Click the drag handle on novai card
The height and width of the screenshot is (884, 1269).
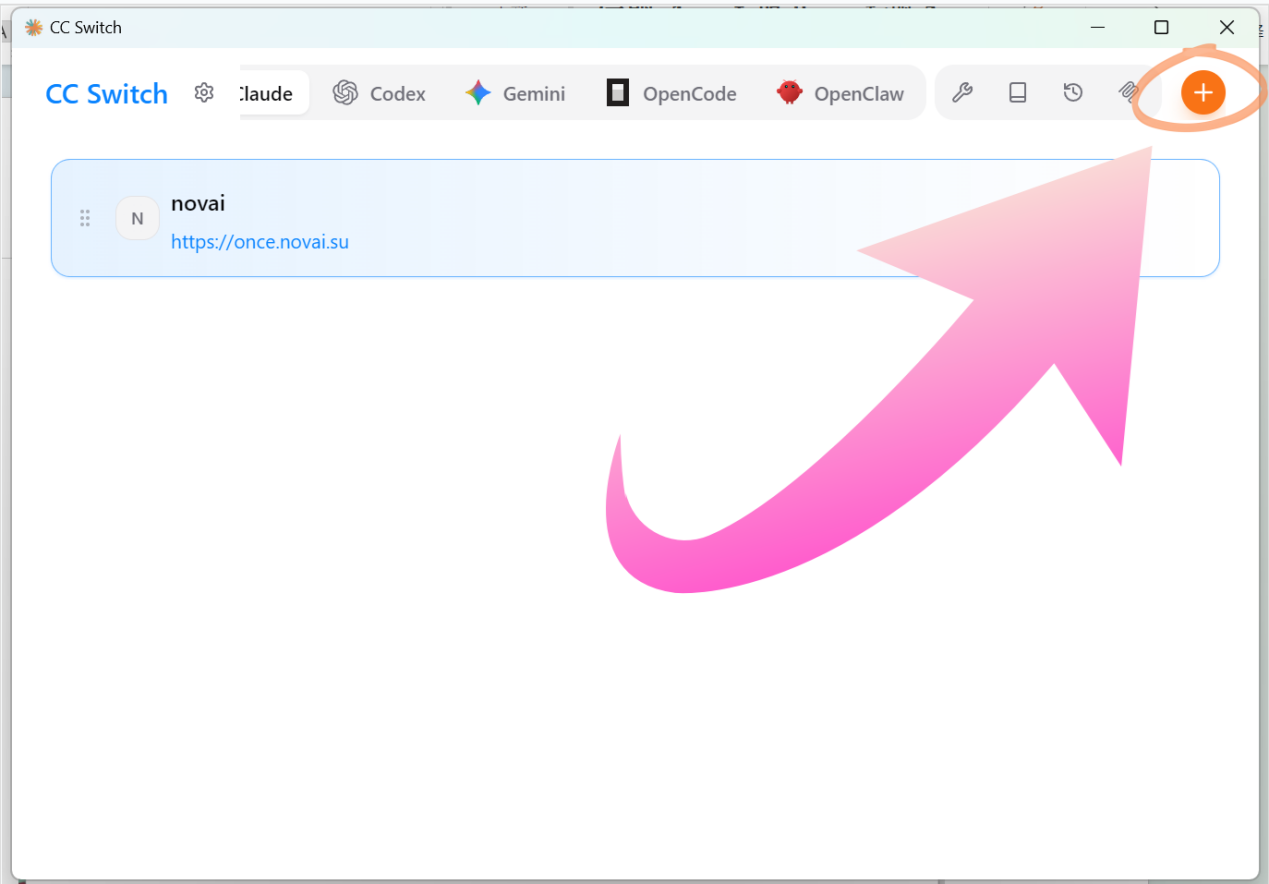(85, 218)
